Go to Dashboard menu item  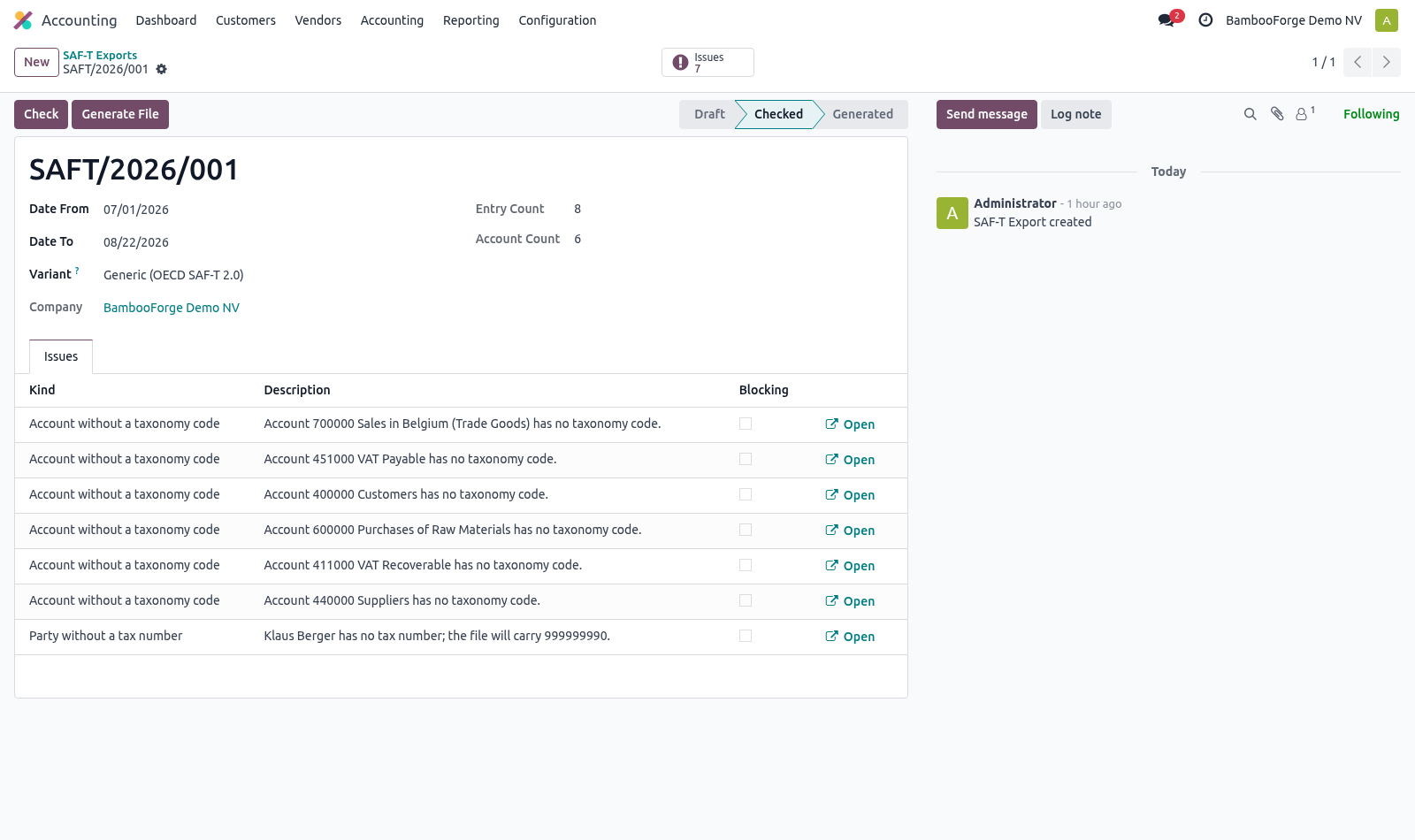(166, 20)
